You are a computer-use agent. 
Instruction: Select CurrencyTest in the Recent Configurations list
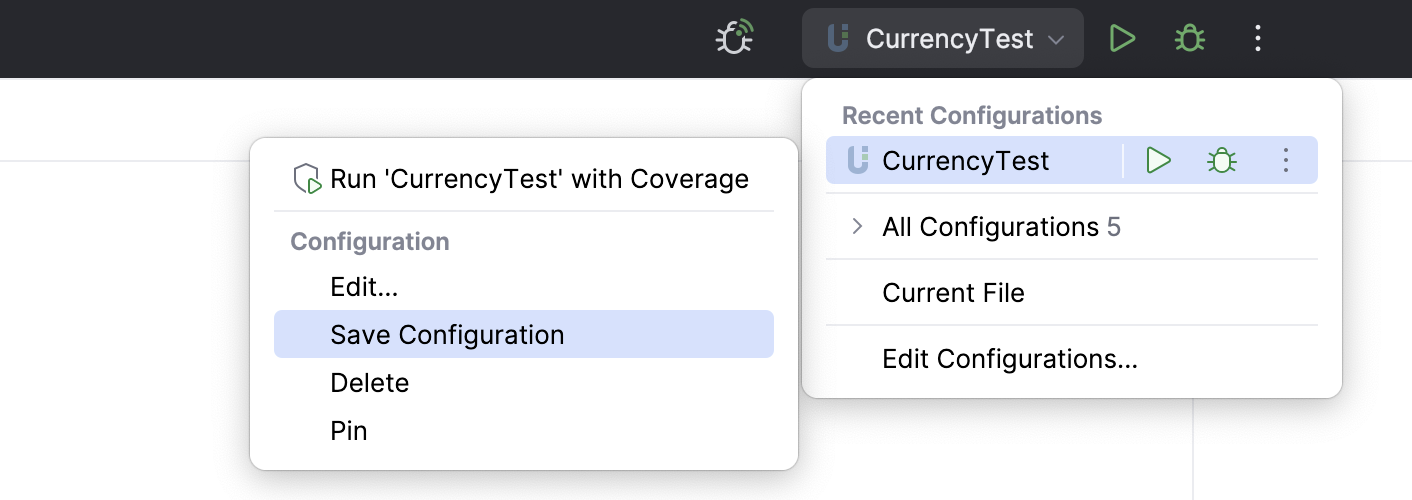pyautogui.click(x=965, y=161)
